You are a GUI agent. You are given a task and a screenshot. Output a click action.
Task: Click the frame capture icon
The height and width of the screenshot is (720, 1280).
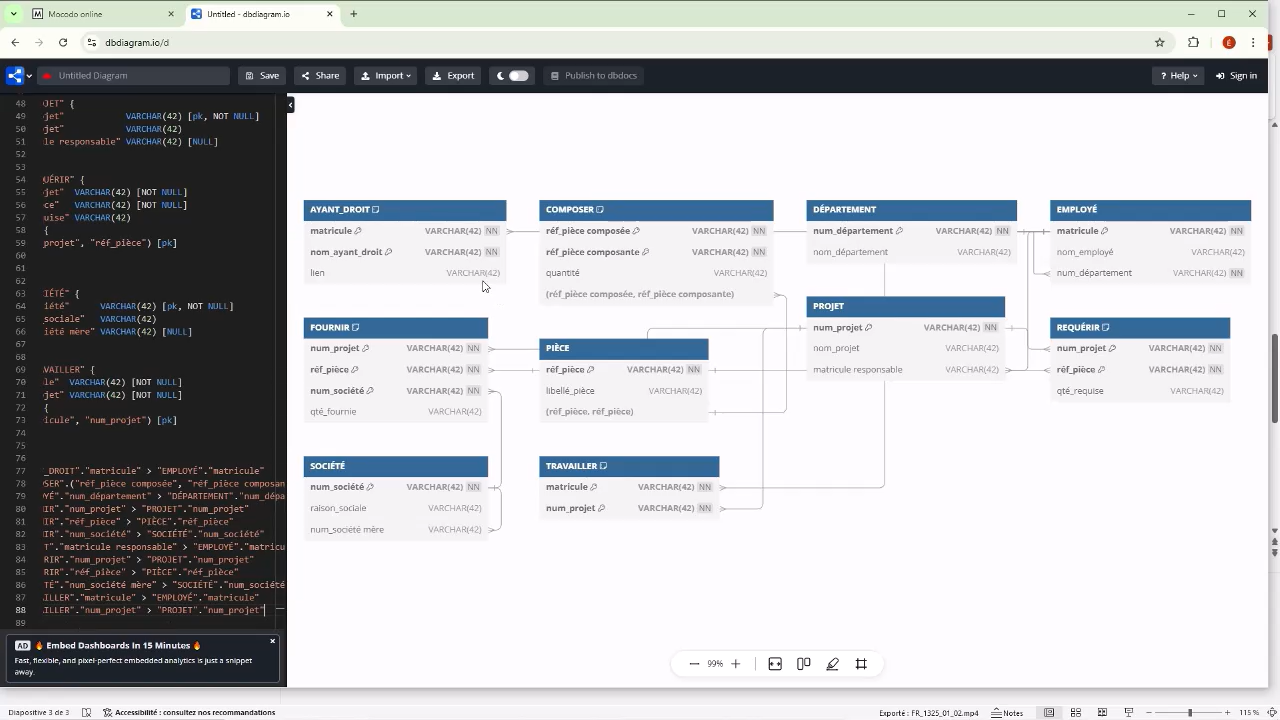coord(861,663)
